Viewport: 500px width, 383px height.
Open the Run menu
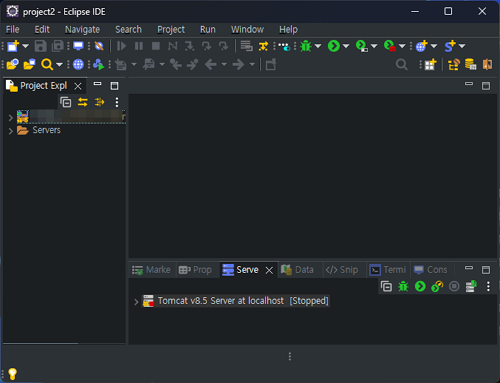pyautogui.click(x=208, y=29)
